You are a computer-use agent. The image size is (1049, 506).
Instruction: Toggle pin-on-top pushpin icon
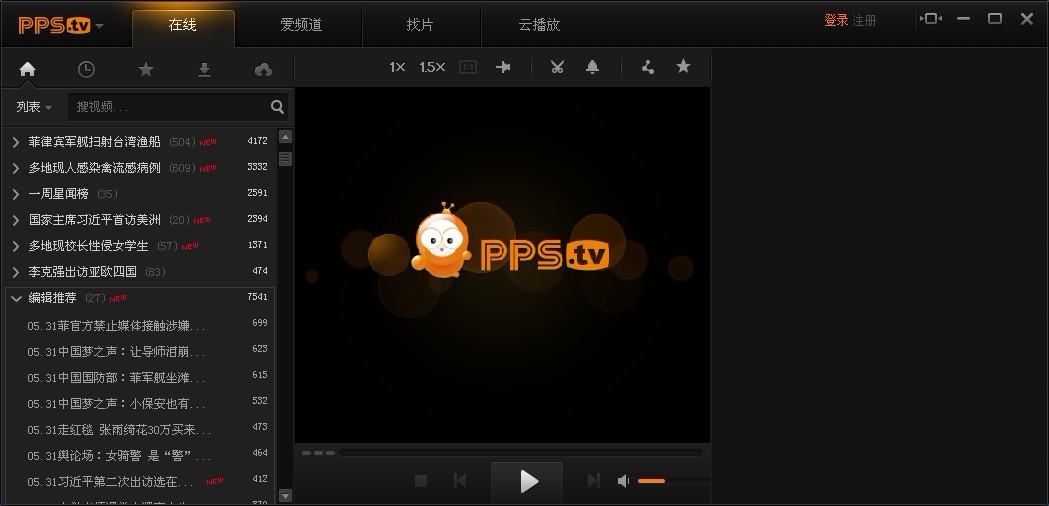[503, 67]
